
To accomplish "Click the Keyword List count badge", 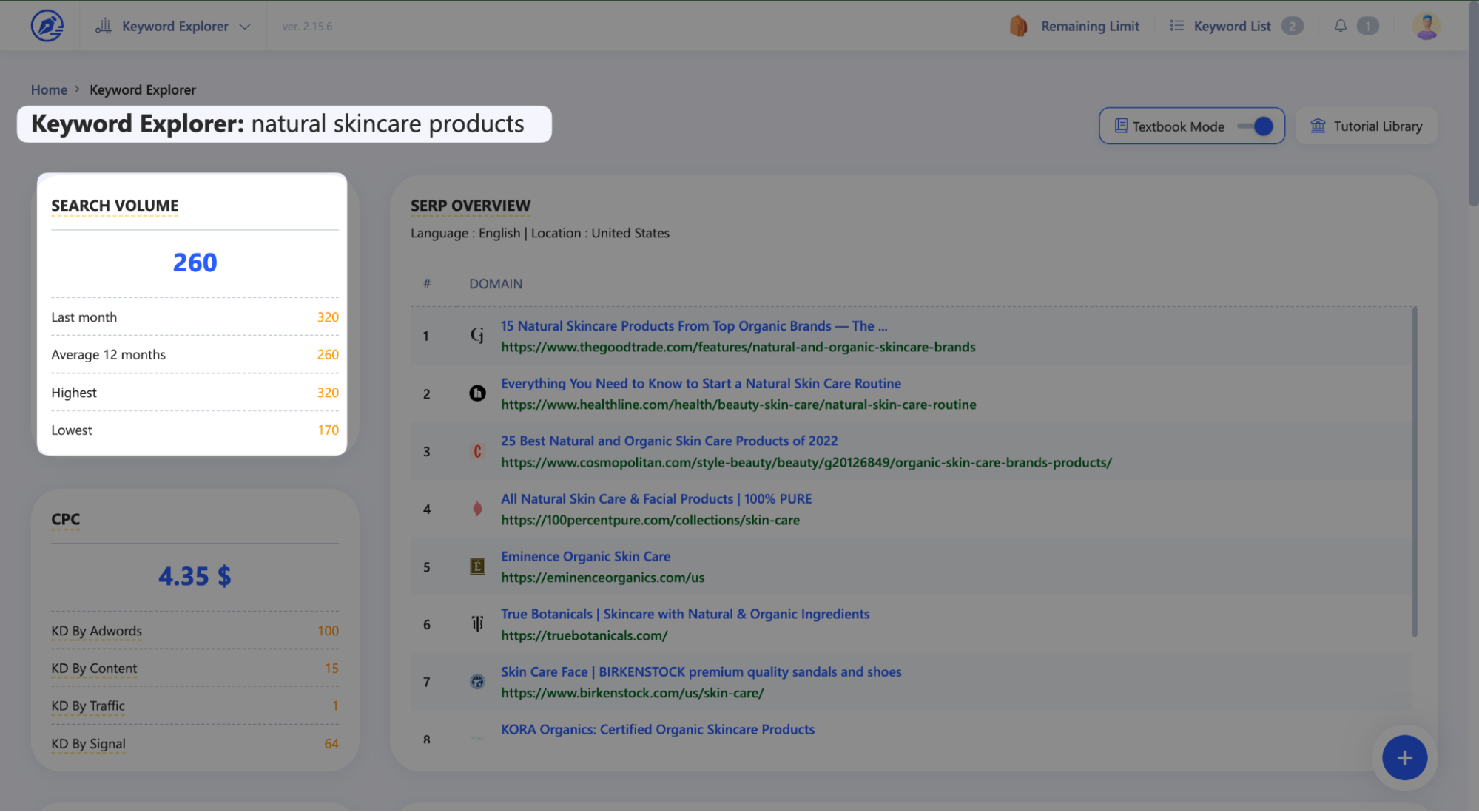I will (1292, 26).
